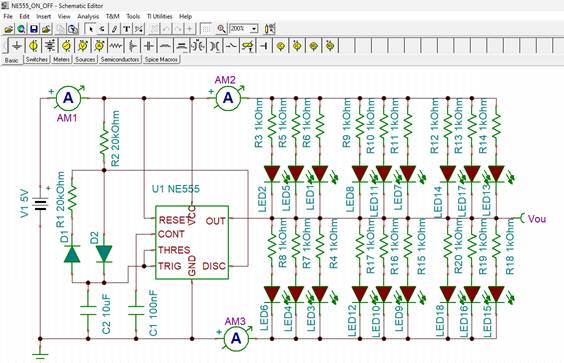Viewport: 564px width, 363px height.
Task: Open the TI Utilities menu
Action: point(159,16)
